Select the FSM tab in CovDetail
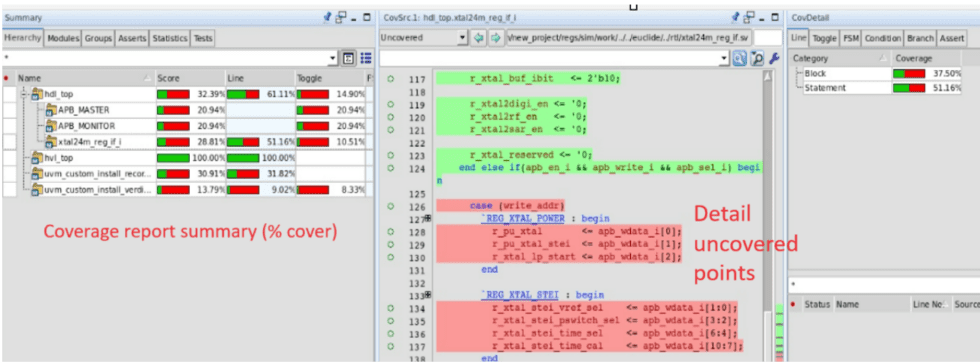This screenshot has width=980, height=362. point(851,38)
